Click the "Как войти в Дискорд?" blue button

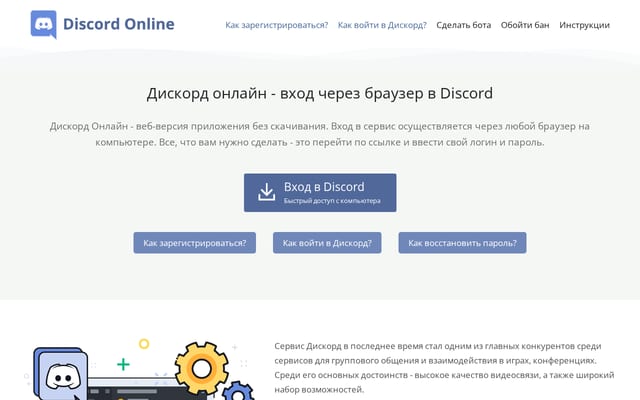(327, 243)
